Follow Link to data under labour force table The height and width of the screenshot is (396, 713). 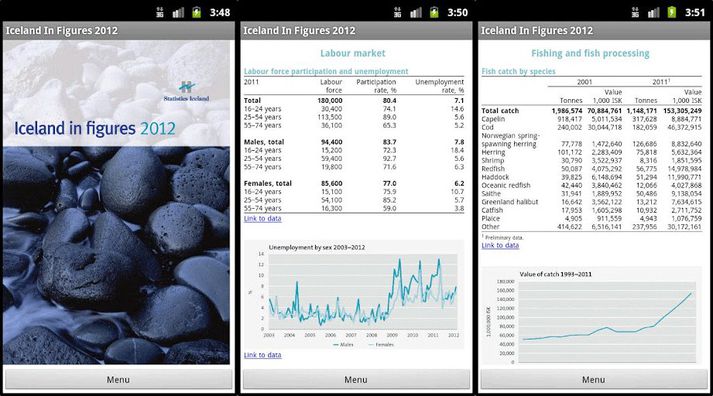(262, 219)
